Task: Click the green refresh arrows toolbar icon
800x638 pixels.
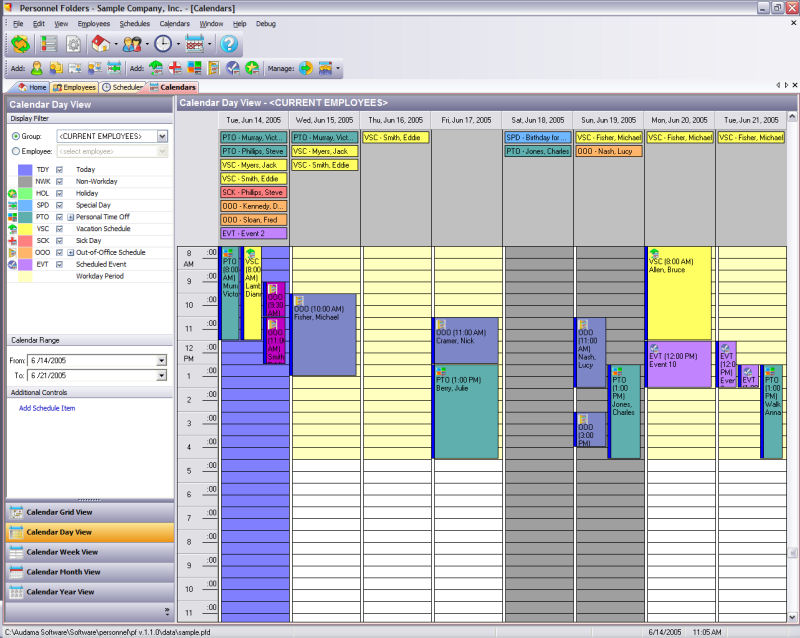Action: coord(20,44)
